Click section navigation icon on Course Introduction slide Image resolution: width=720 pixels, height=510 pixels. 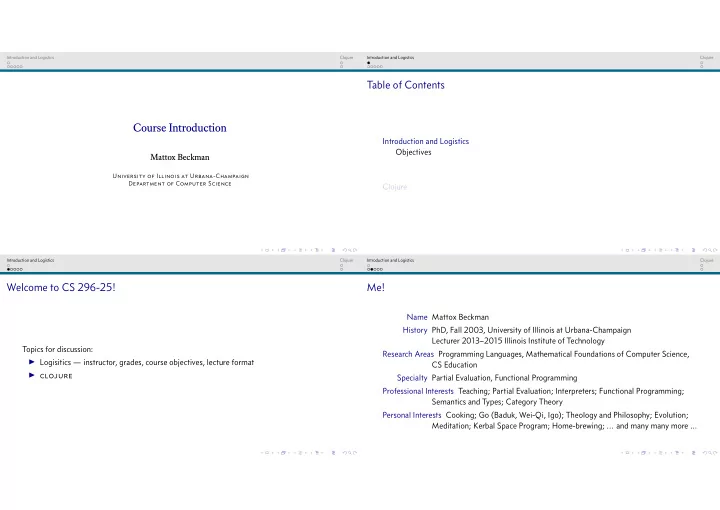pyautogui.click(x=317, y=250)
